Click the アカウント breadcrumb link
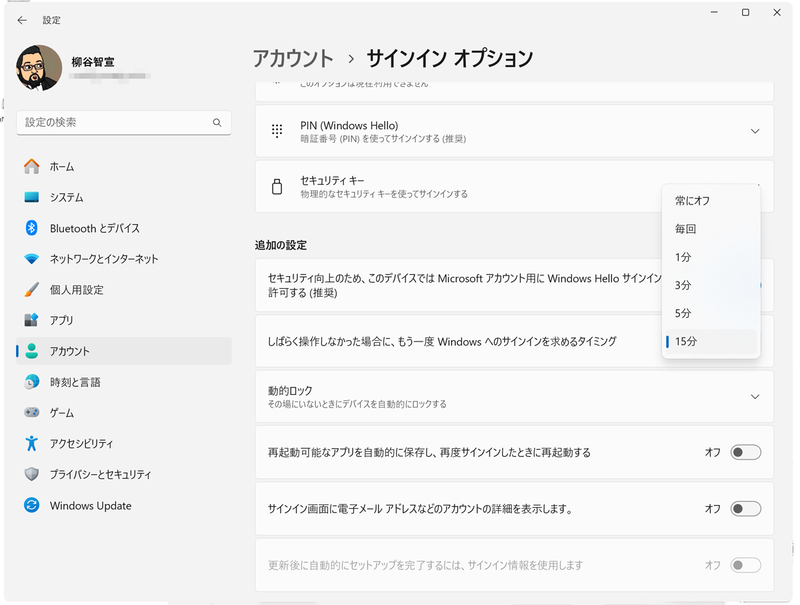The width and height of the screenshot is (800, 605). pyautogui.click(x=293, y=58)
